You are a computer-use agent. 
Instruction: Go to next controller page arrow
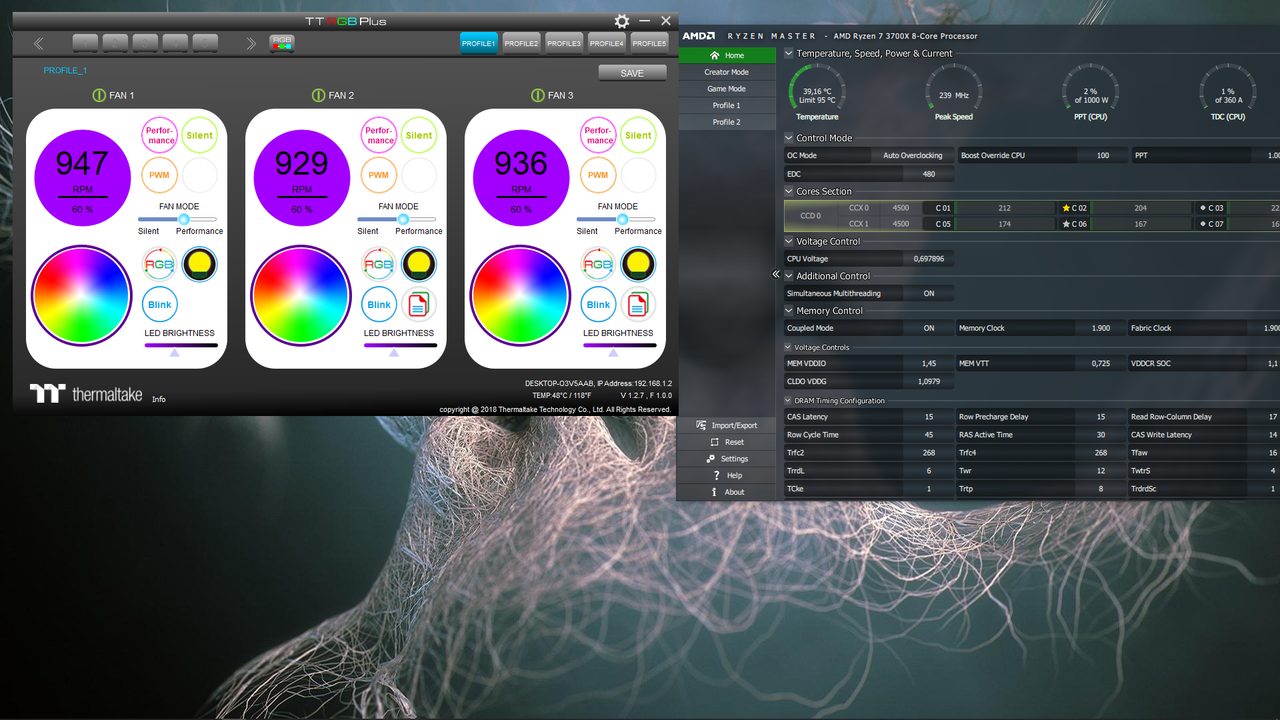251,43
